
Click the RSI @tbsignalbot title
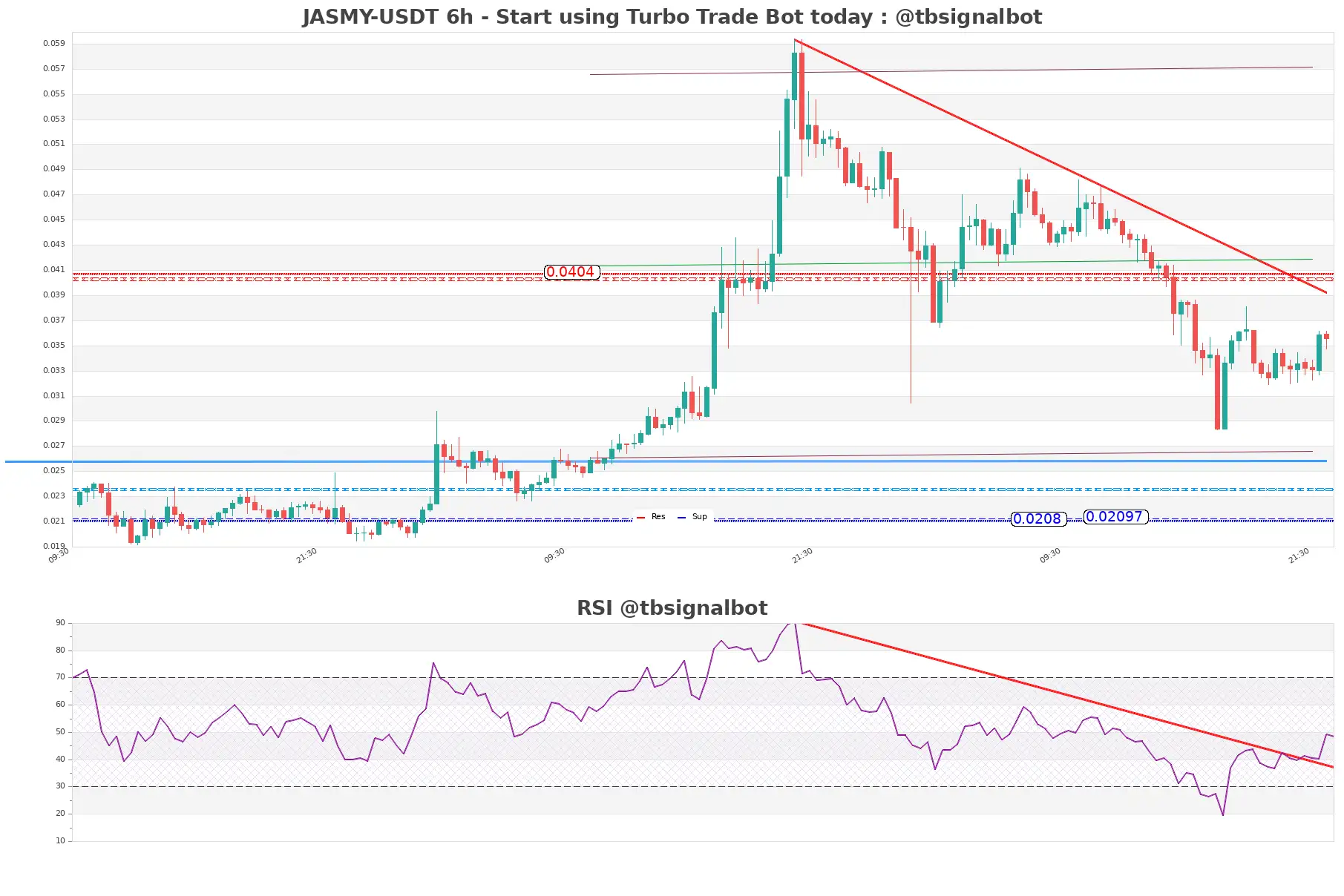[x=672, y=608]
